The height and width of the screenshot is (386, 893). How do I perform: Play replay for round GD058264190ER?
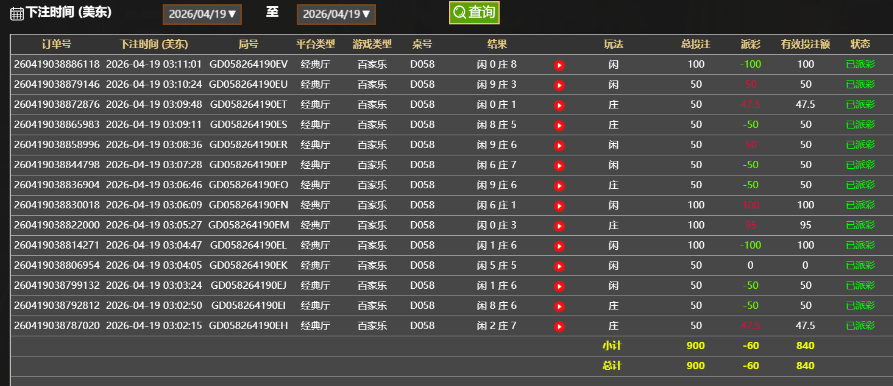559,146
